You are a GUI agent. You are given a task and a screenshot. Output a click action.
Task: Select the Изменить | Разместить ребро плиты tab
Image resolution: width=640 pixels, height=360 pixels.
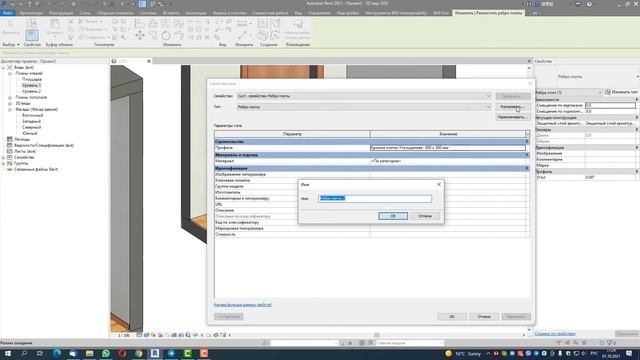tap(488, 13)
